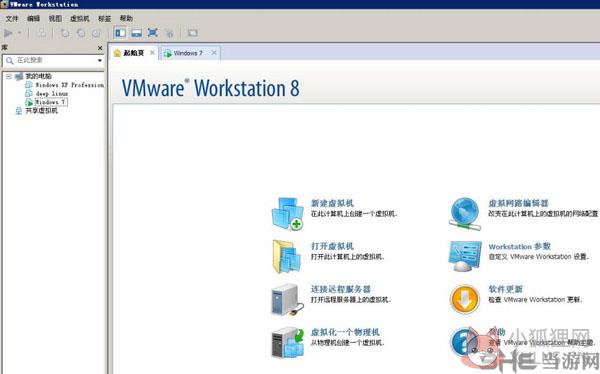Click the text 检查 VMware Workstation 更新

[x=535, y=299]
